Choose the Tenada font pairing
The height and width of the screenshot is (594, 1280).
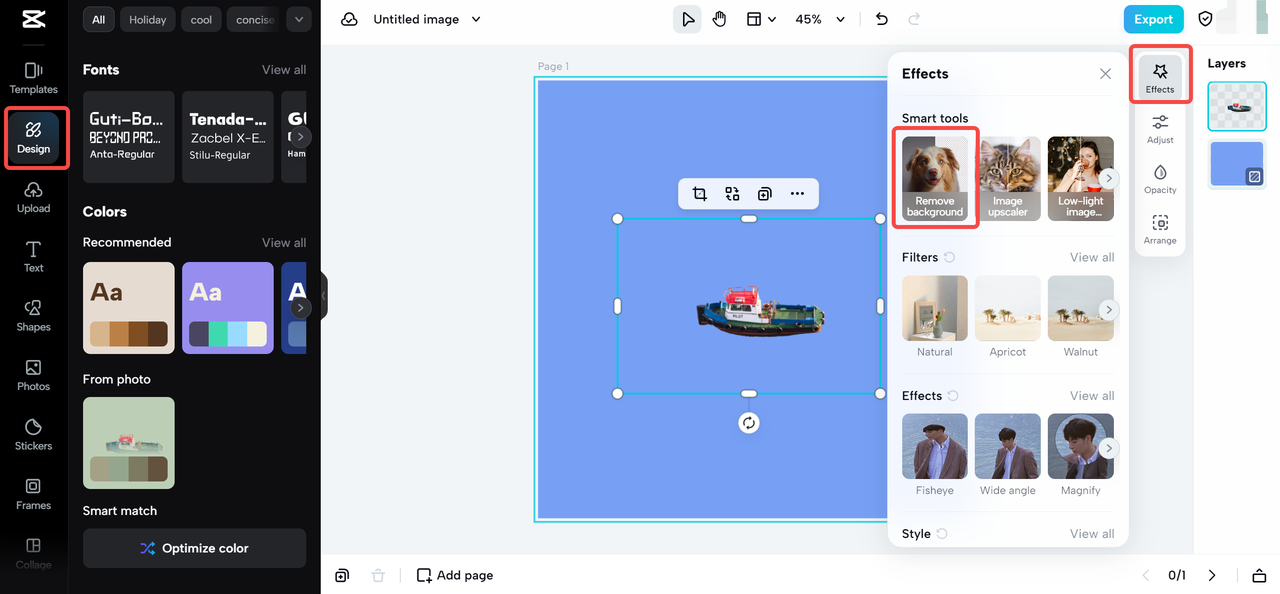(228, 137)
